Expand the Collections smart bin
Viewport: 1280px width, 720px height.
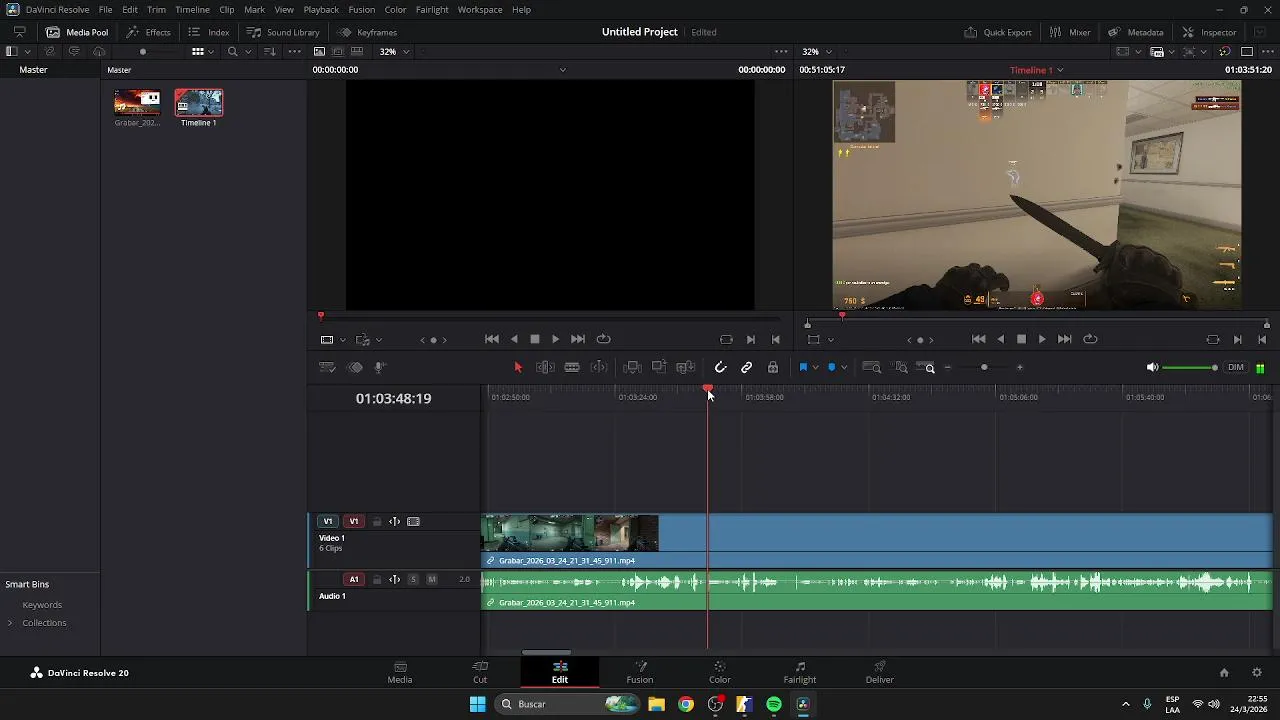pos(10,623)
